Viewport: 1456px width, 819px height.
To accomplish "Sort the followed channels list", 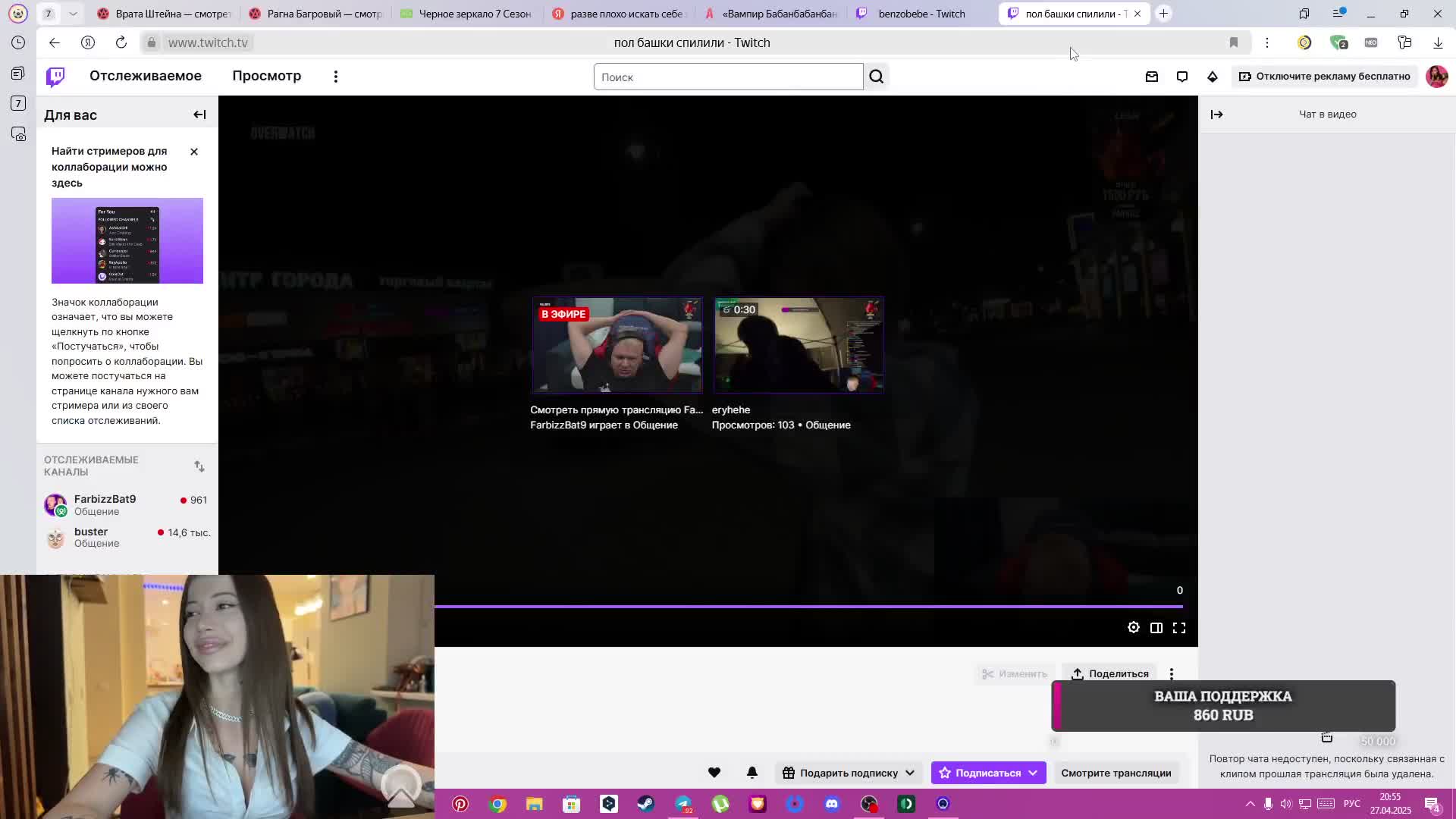I will click(x=199, y=466).
